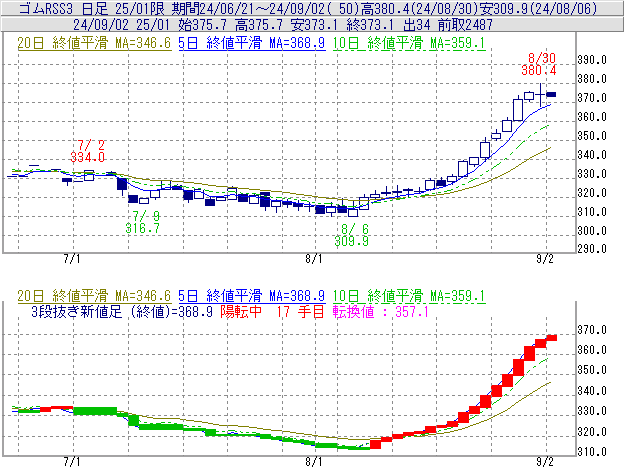Click the 310.0 price axis label in lower chart
The height and width of the screenshot is (475, 624).
(x=592, y=452)
